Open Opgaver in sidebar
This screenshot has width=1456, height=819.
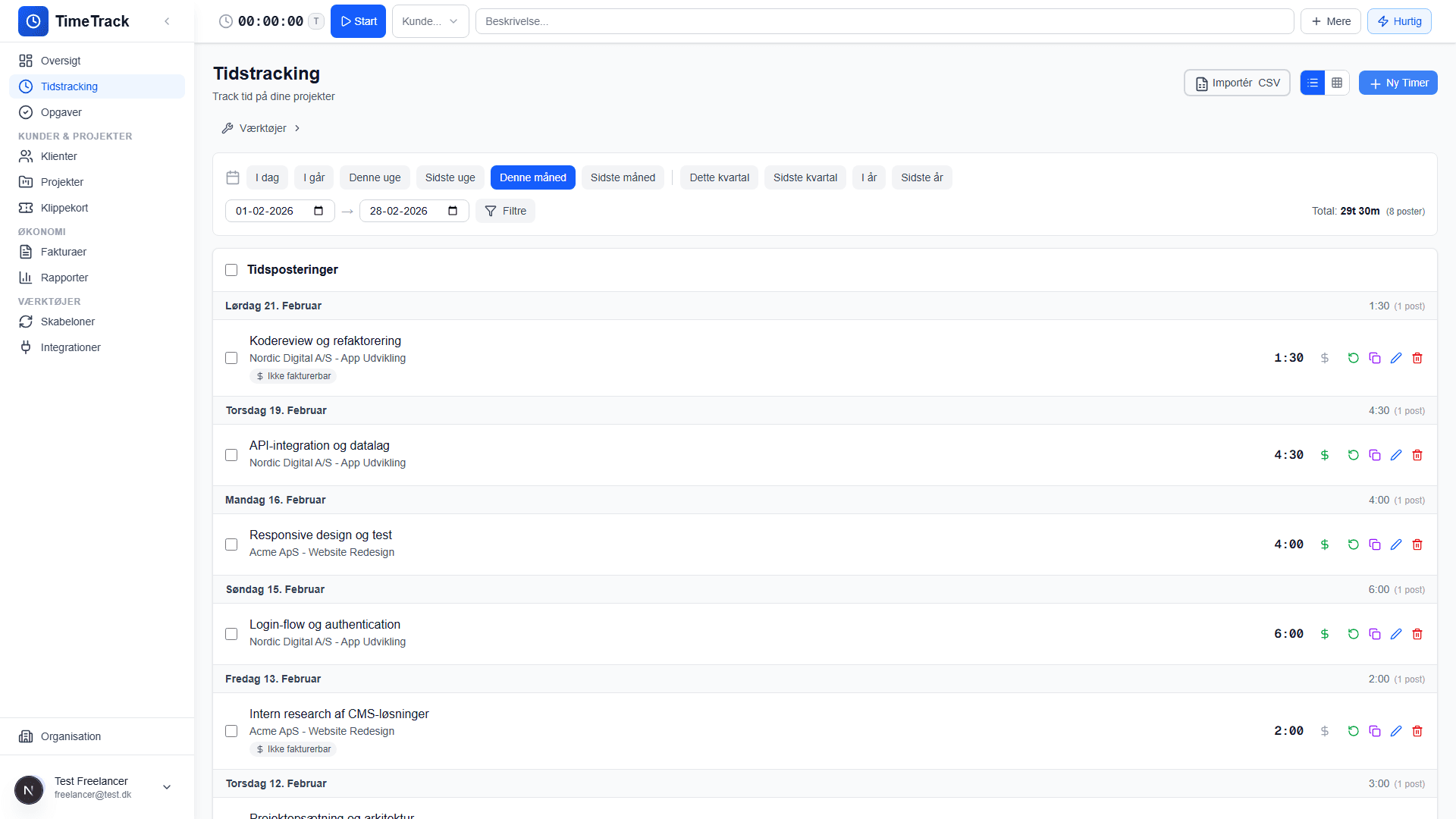click(x=97, y=112)
